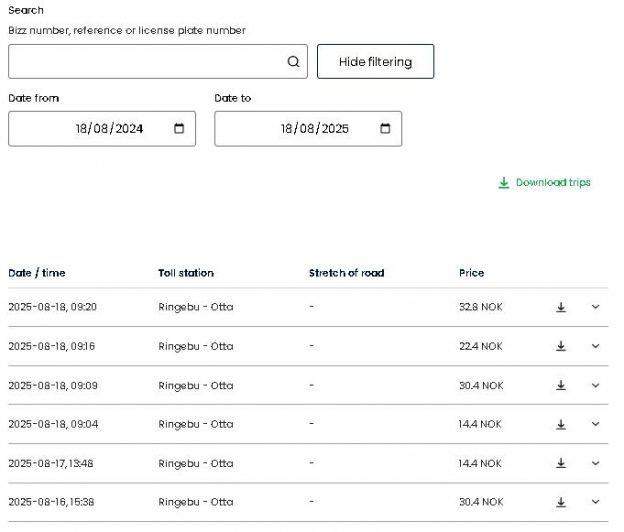This screenshot has height=532, width=624.
Task: Download receipt for the 2025-08-16 trip
Action: tap(561, 502)
